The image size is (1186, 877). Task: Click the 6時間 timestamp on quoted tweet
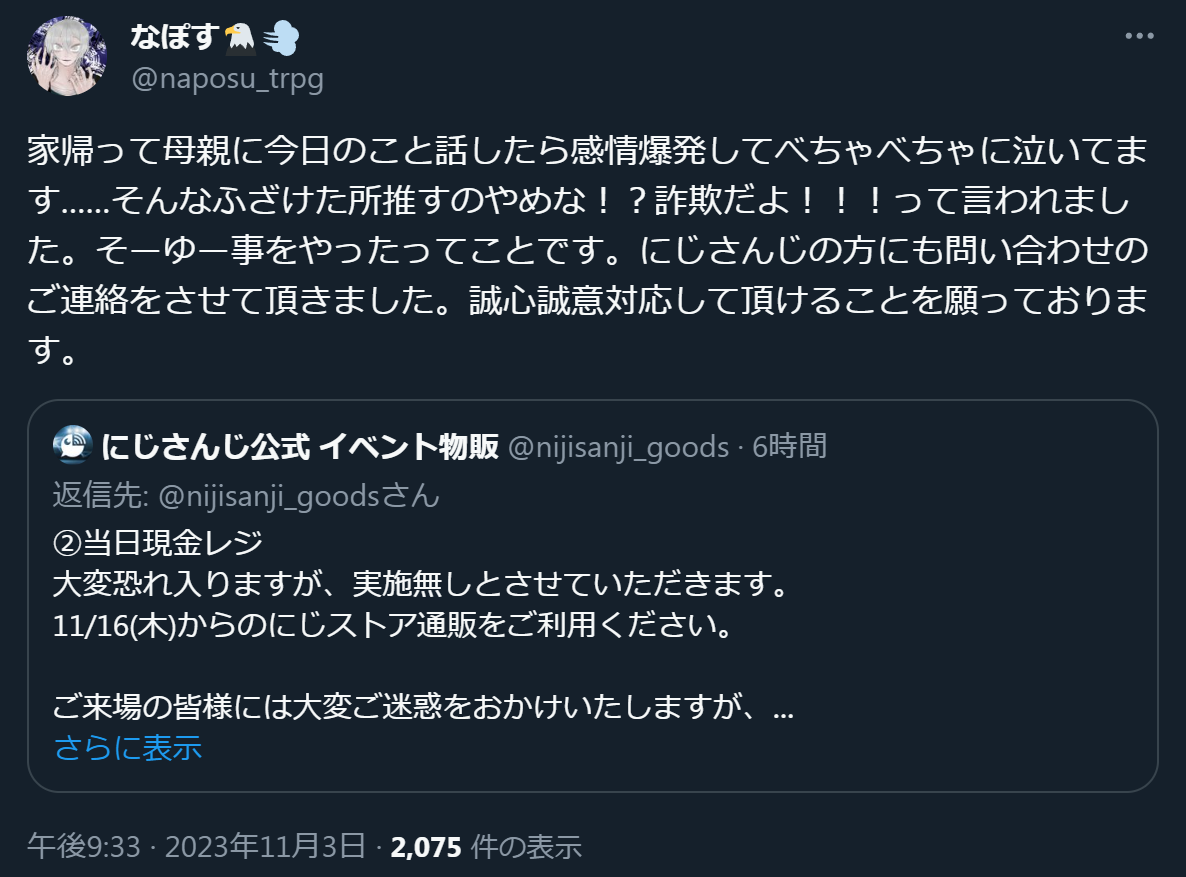coord(790,446)
